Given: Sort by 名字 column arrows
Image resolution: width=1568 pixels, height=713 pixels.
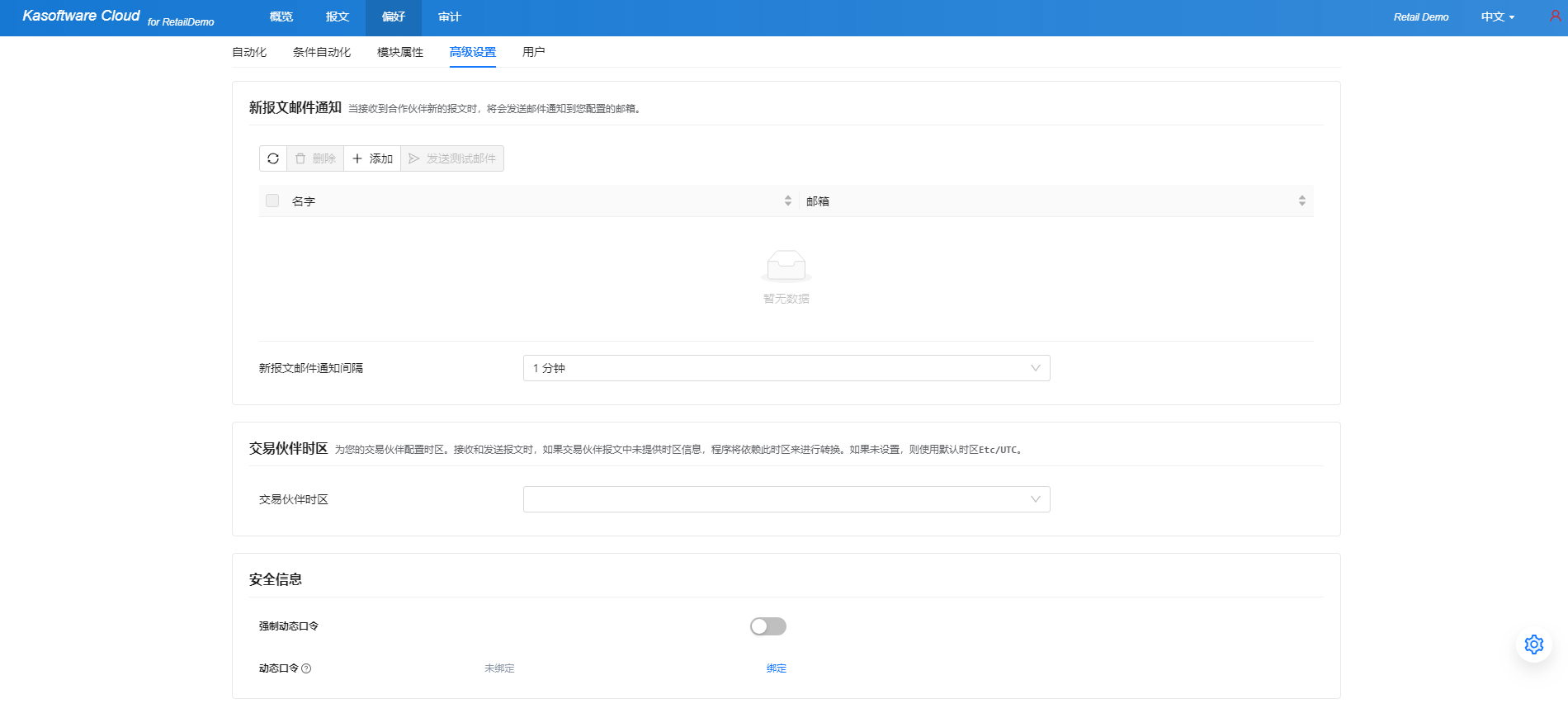Looking at the screenshot, I should pyautogui.click(x=787, y=201).
